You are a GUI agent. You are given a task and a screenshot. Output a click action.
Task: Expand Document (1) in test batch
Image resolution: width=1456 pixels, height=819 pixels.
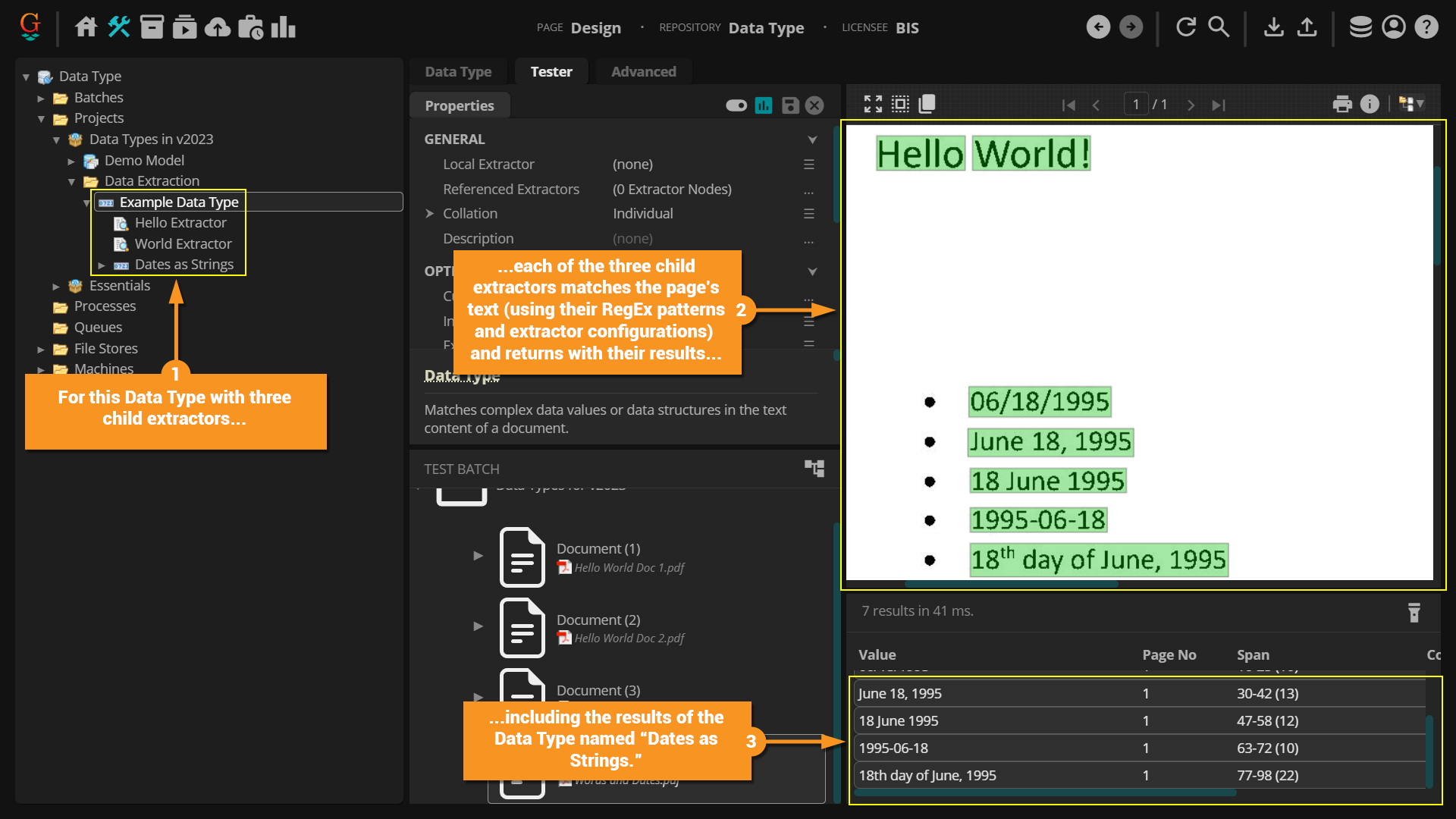[x=478, y=556]
